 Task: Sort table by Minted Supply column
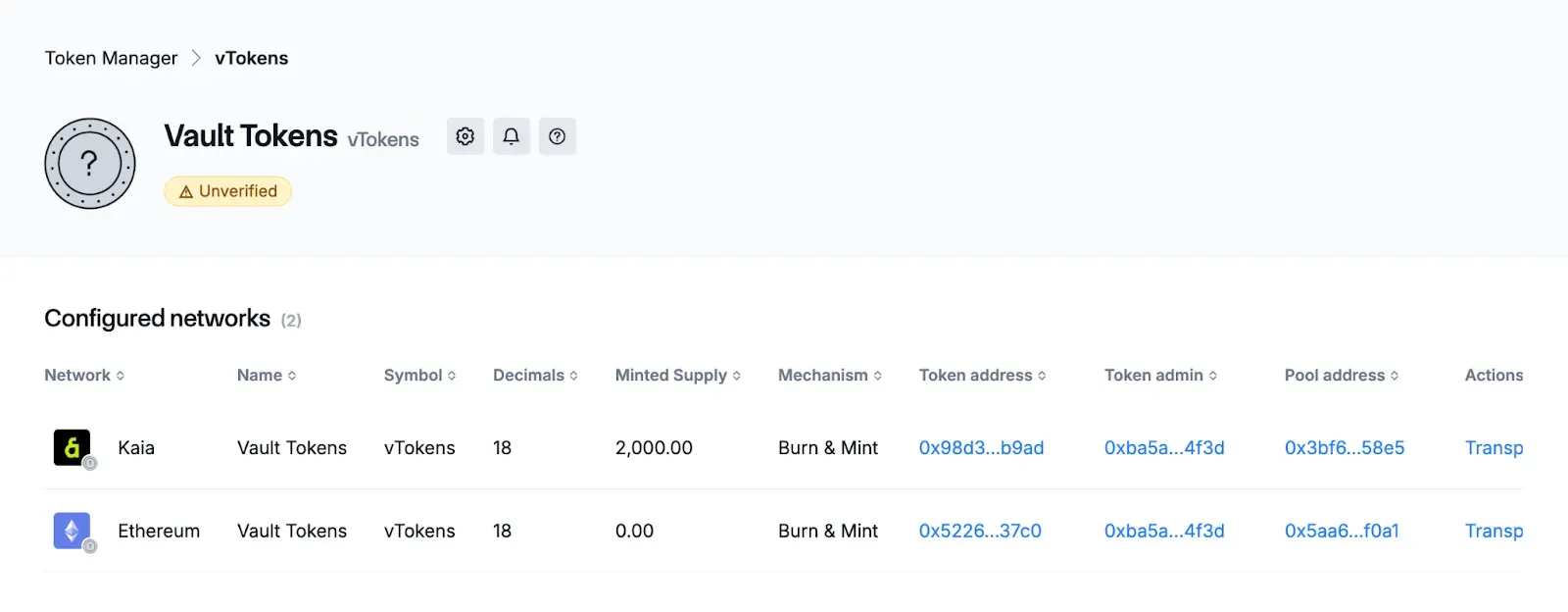click(677, 376)
